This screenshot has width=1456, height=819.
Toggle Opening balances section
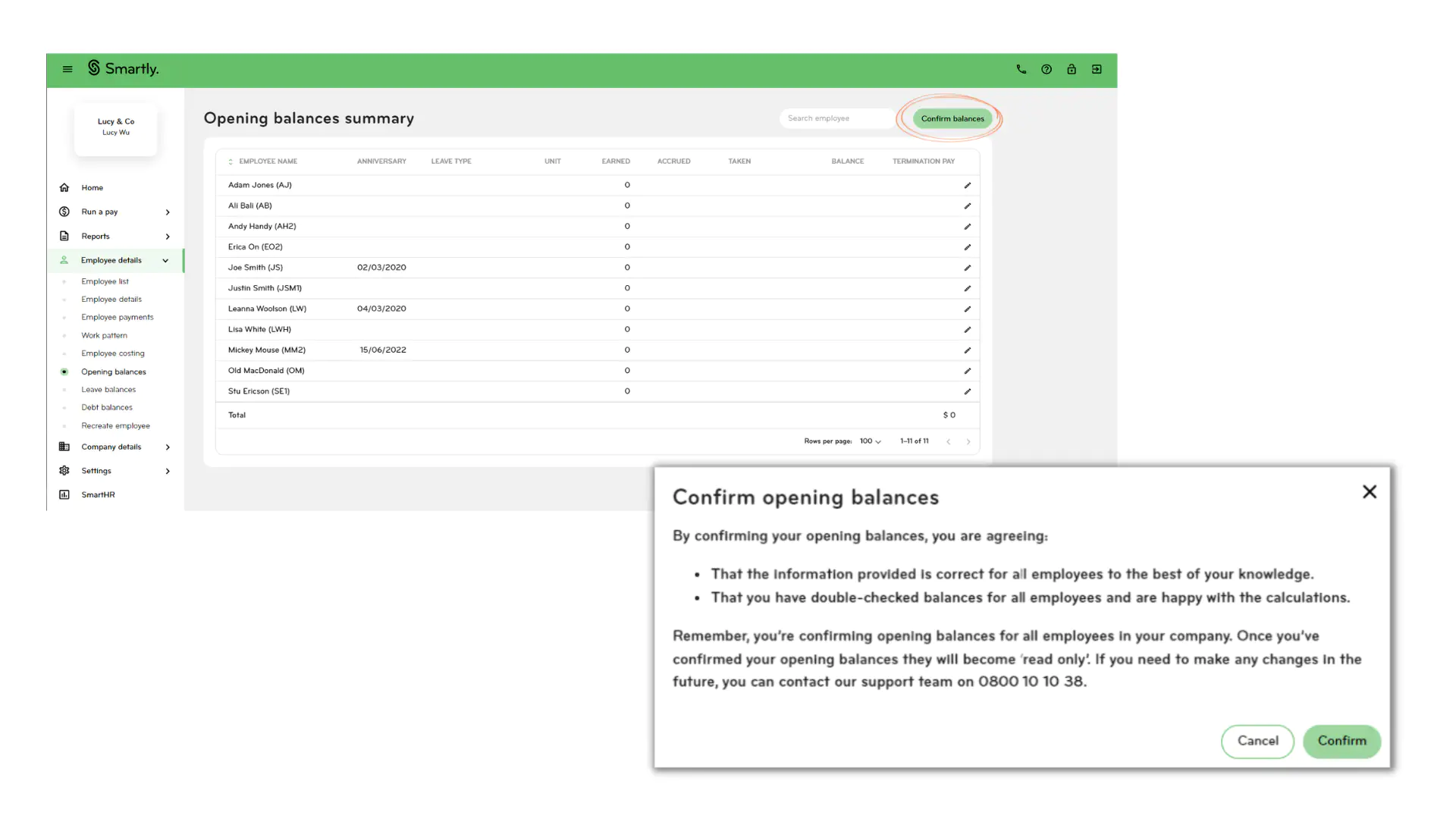(x=113, y=371)
